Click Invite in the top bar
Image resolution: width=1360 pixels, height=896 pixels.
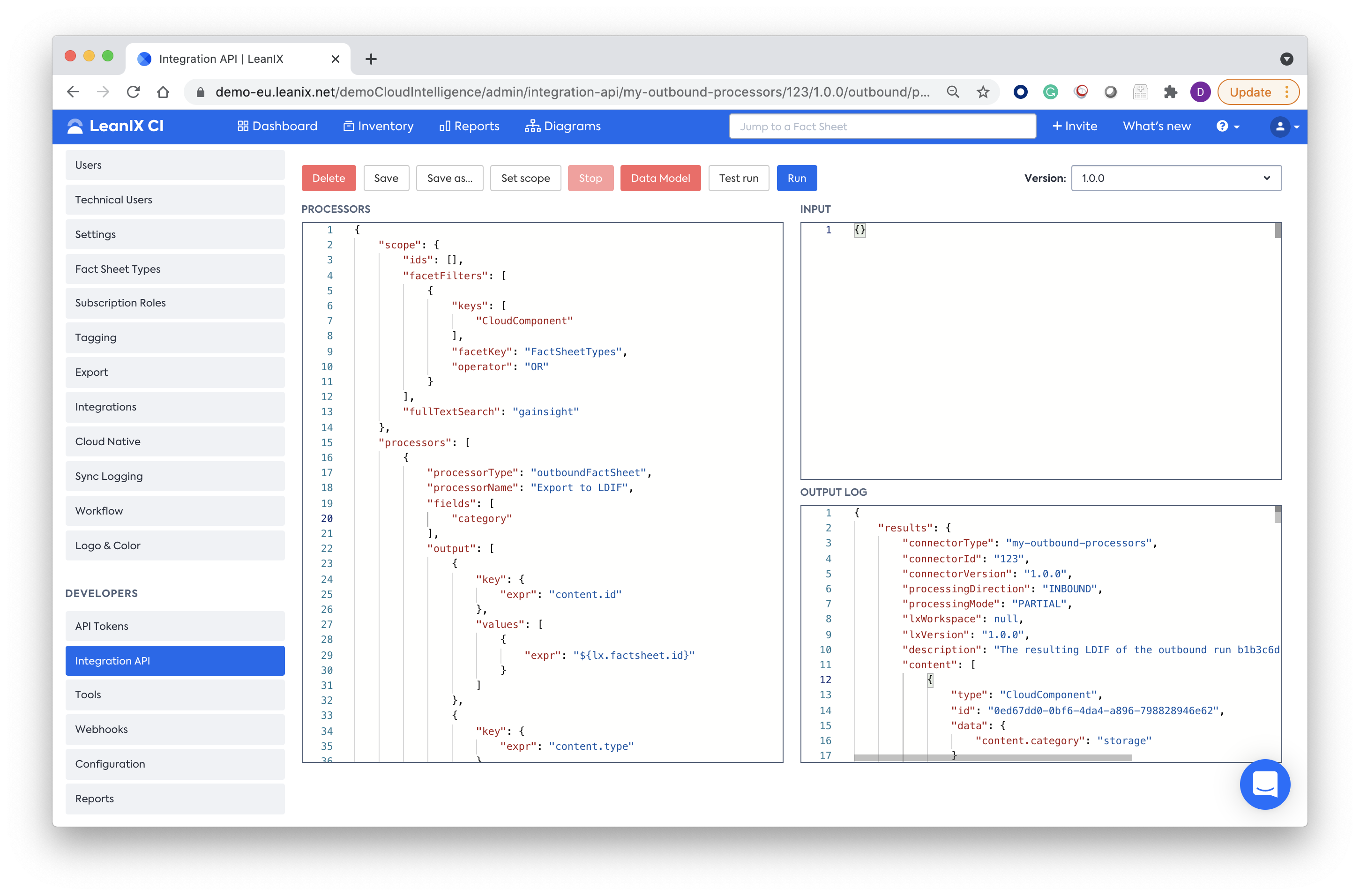(1074, 126)
